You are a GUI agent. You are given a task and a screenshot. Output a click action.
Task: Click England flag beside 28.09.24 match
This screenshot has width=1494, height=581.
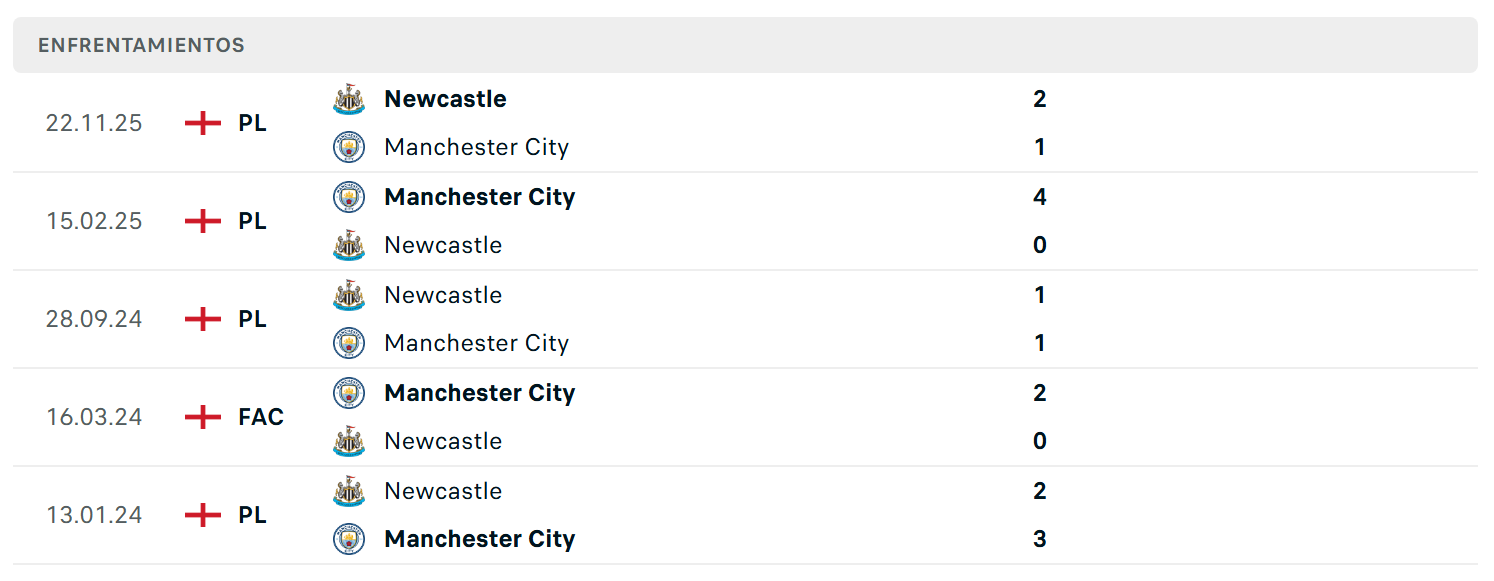click(x=203, y=319)
